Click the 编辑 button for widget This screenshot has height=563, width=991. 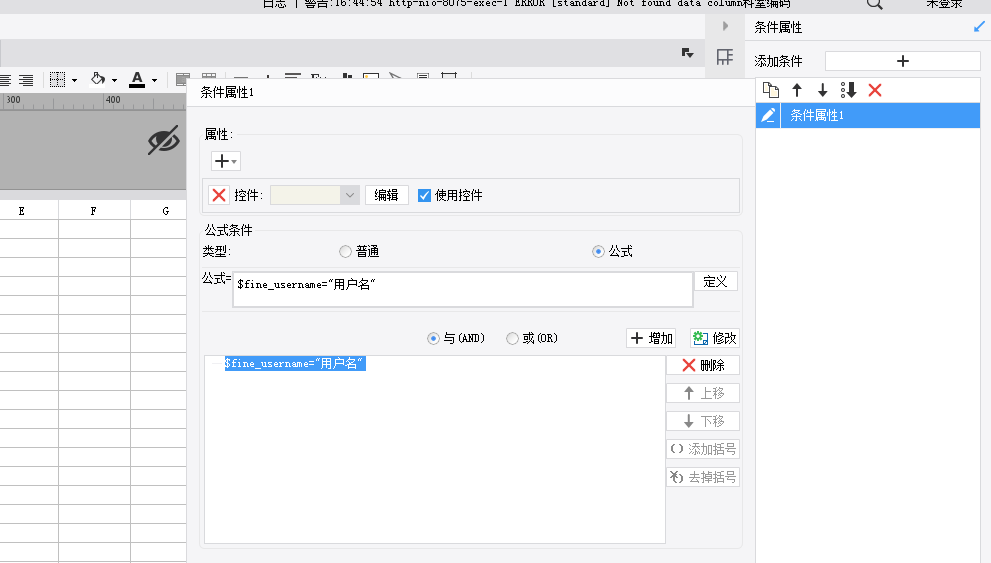point(386,195)
